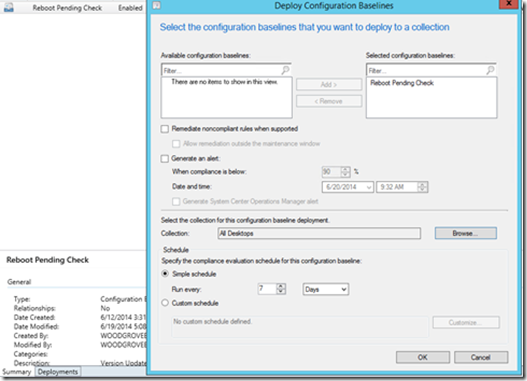The image size is (527, 381).
Task: Click 'No custom schedule defined.' text
Action: coord(212,322)
